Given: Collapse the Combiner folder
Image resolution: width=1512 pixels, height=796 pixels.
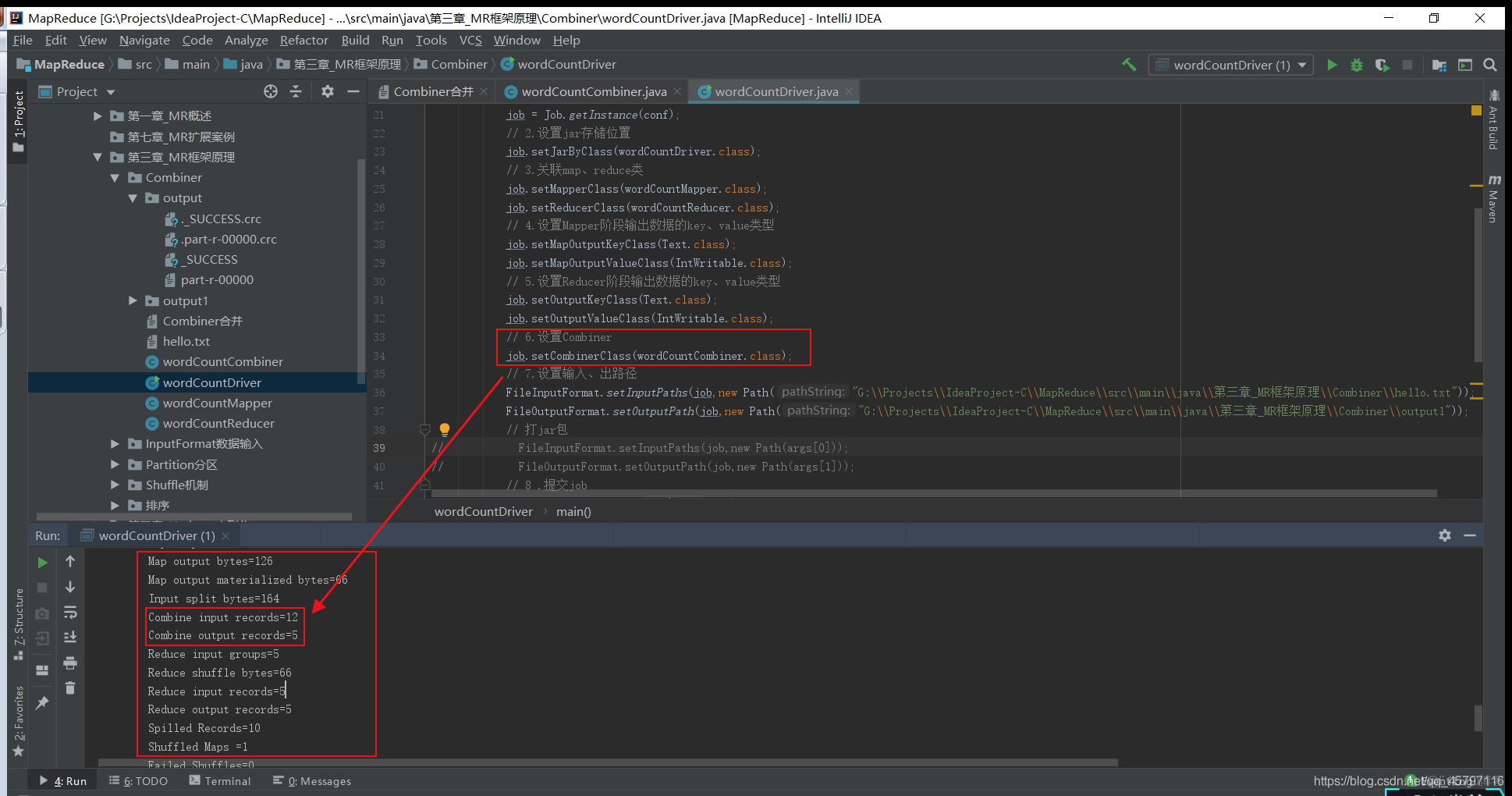Looking at the screenshot, I should pos(115,178).
